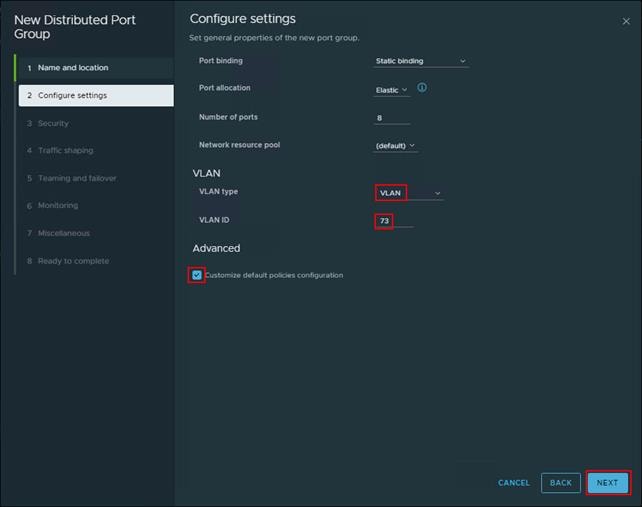Select step 8 Ready to complete
The image size is (642, 507).
(73, 261)
